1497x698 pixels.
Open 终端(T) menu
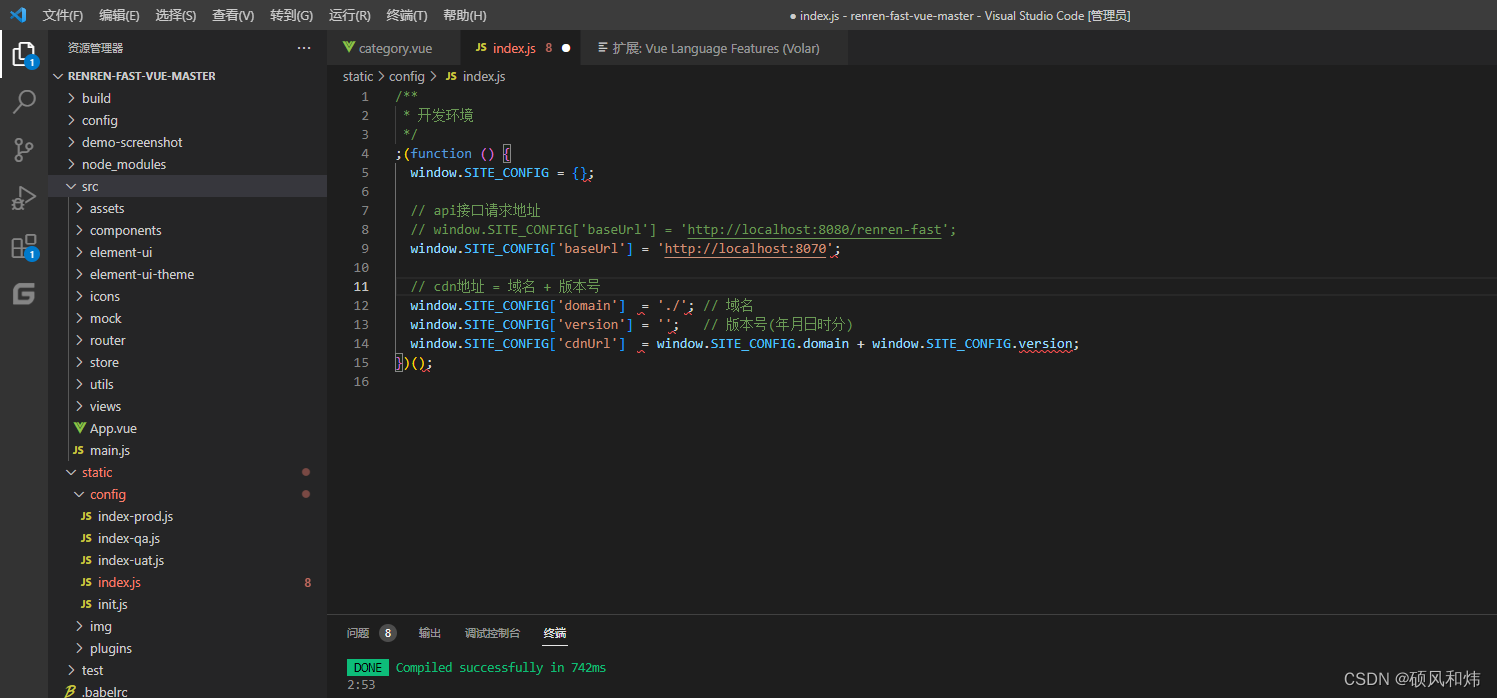(x=407, y=16)
